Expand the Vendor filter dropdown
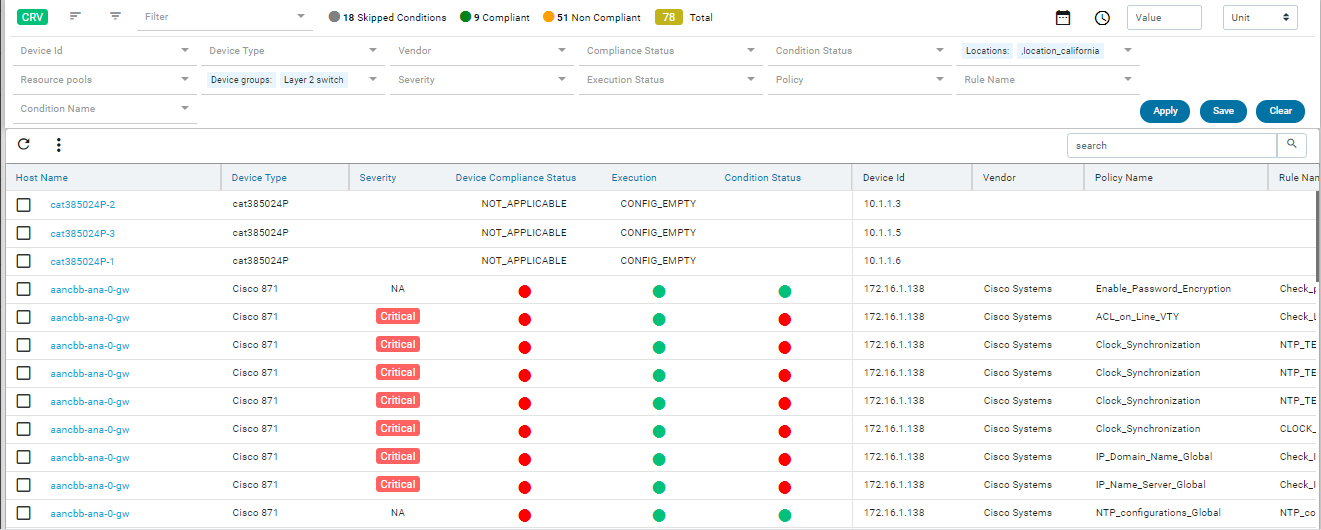Screen dimensions: 1321x530 pos(562,50)
